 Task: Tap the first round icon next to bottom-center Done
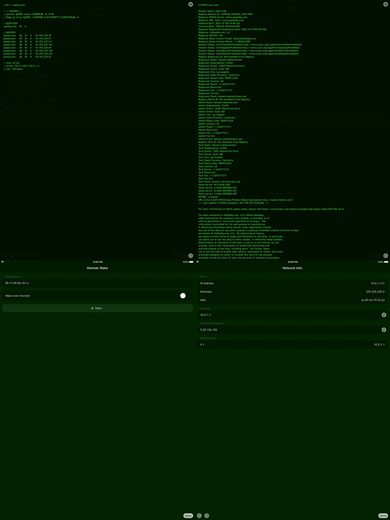199,516
